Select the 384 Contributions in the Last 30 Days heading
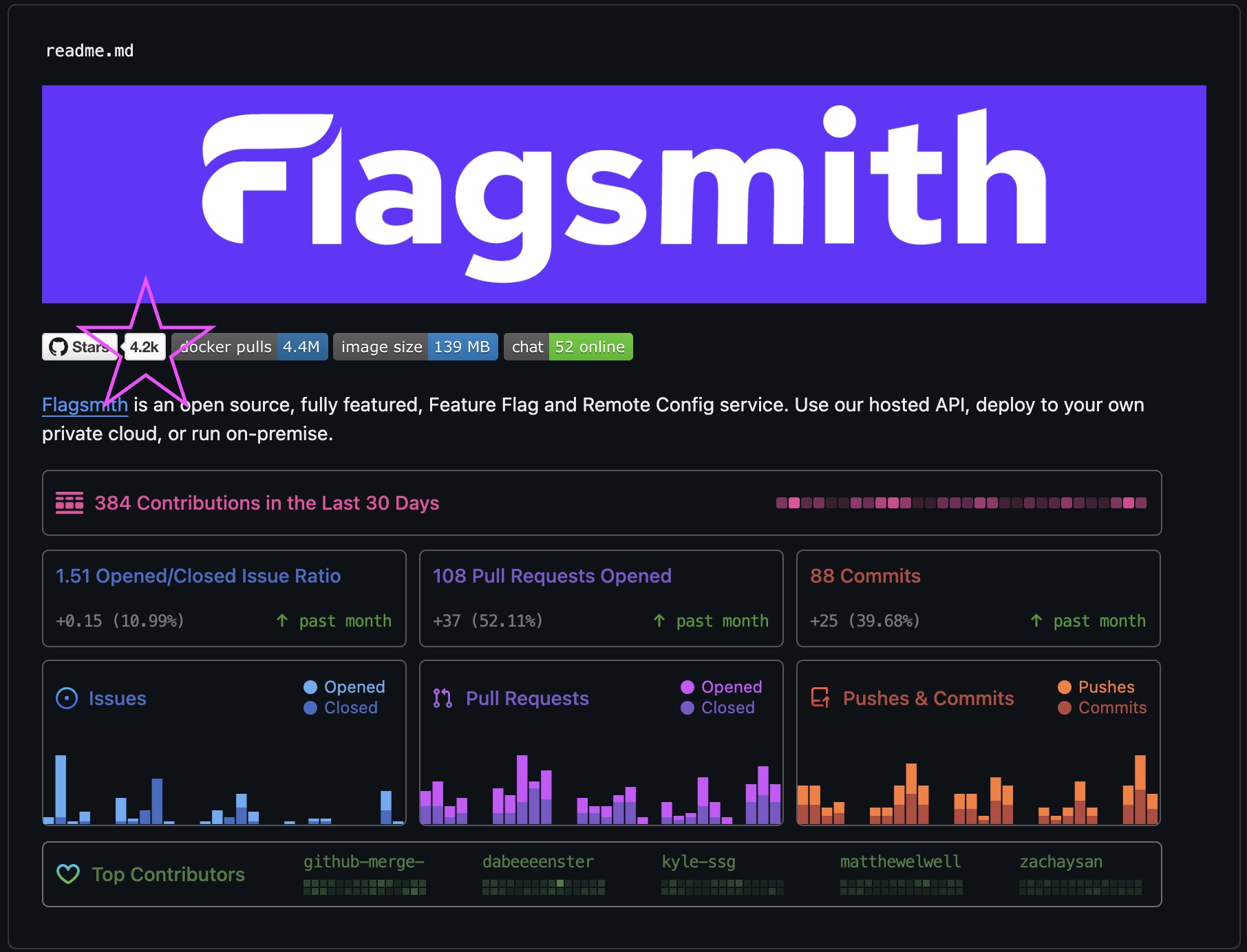1247x952 pixels. (x=266, y=503)
